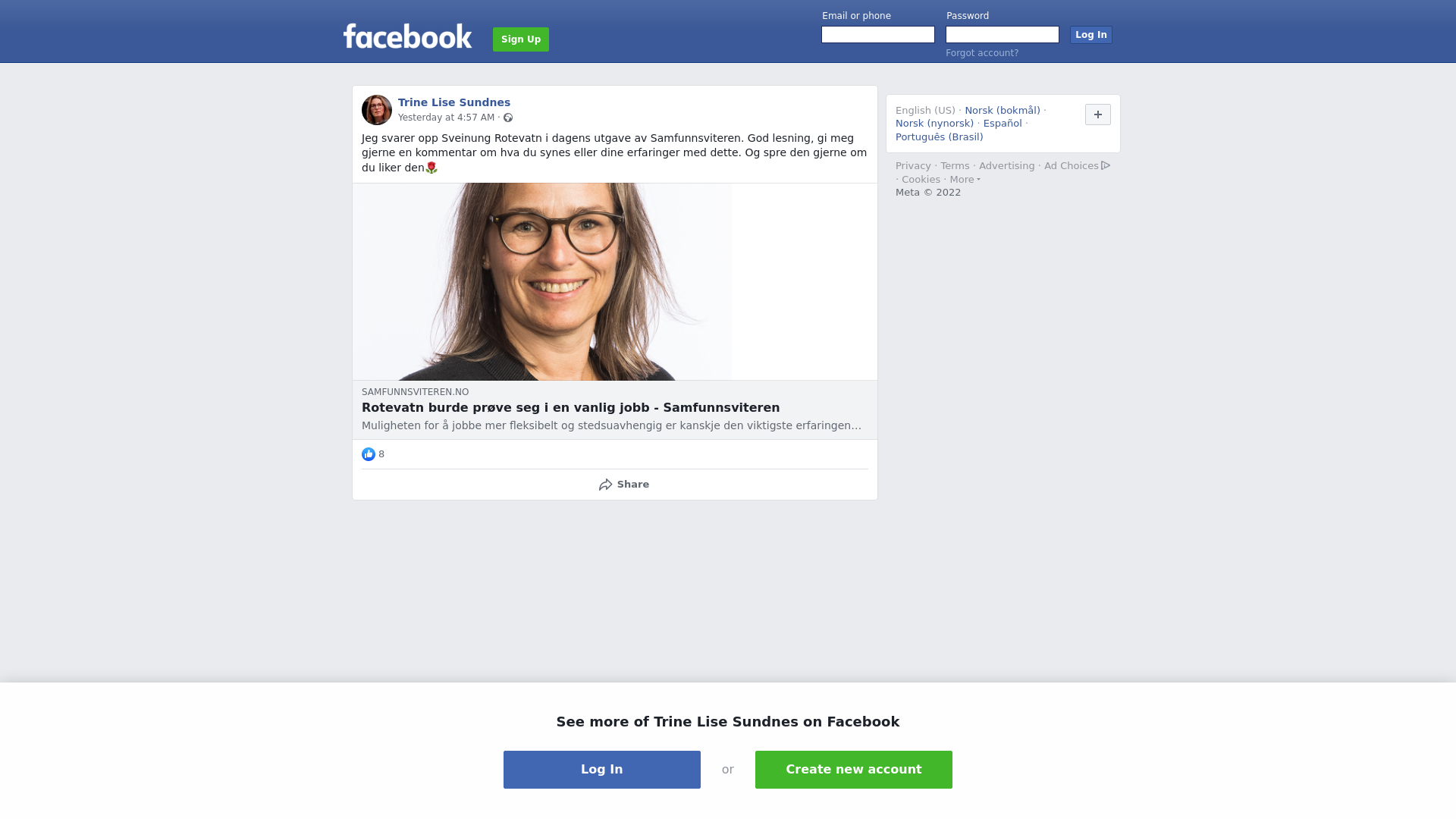Click the Share arrow icon
The height and width of the screenshot is (819, 1456).
point(605,485)
